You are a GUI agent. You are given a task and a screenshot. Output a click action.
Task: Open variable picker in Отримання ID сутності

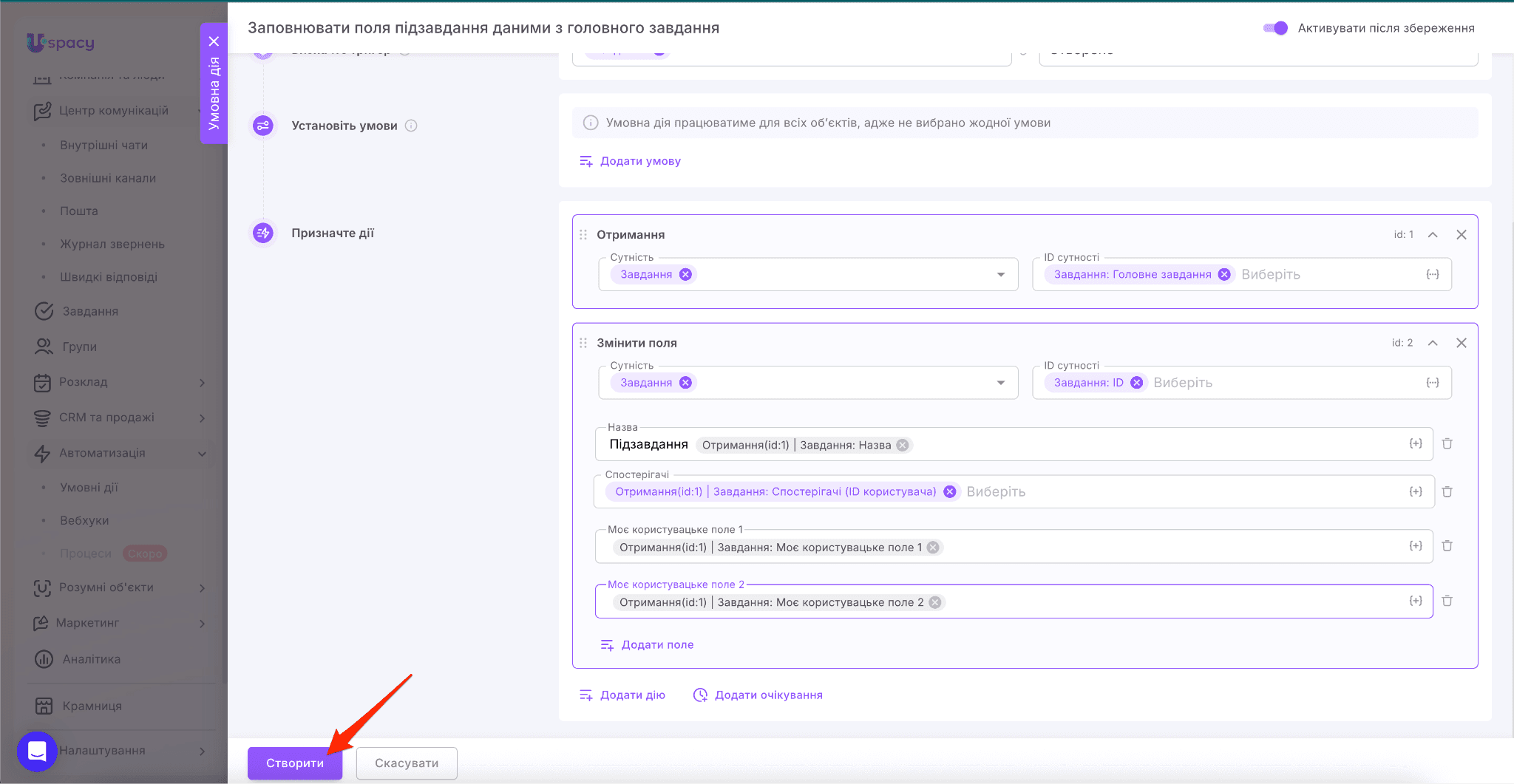pyautogui.click(x=1432, y=274)
